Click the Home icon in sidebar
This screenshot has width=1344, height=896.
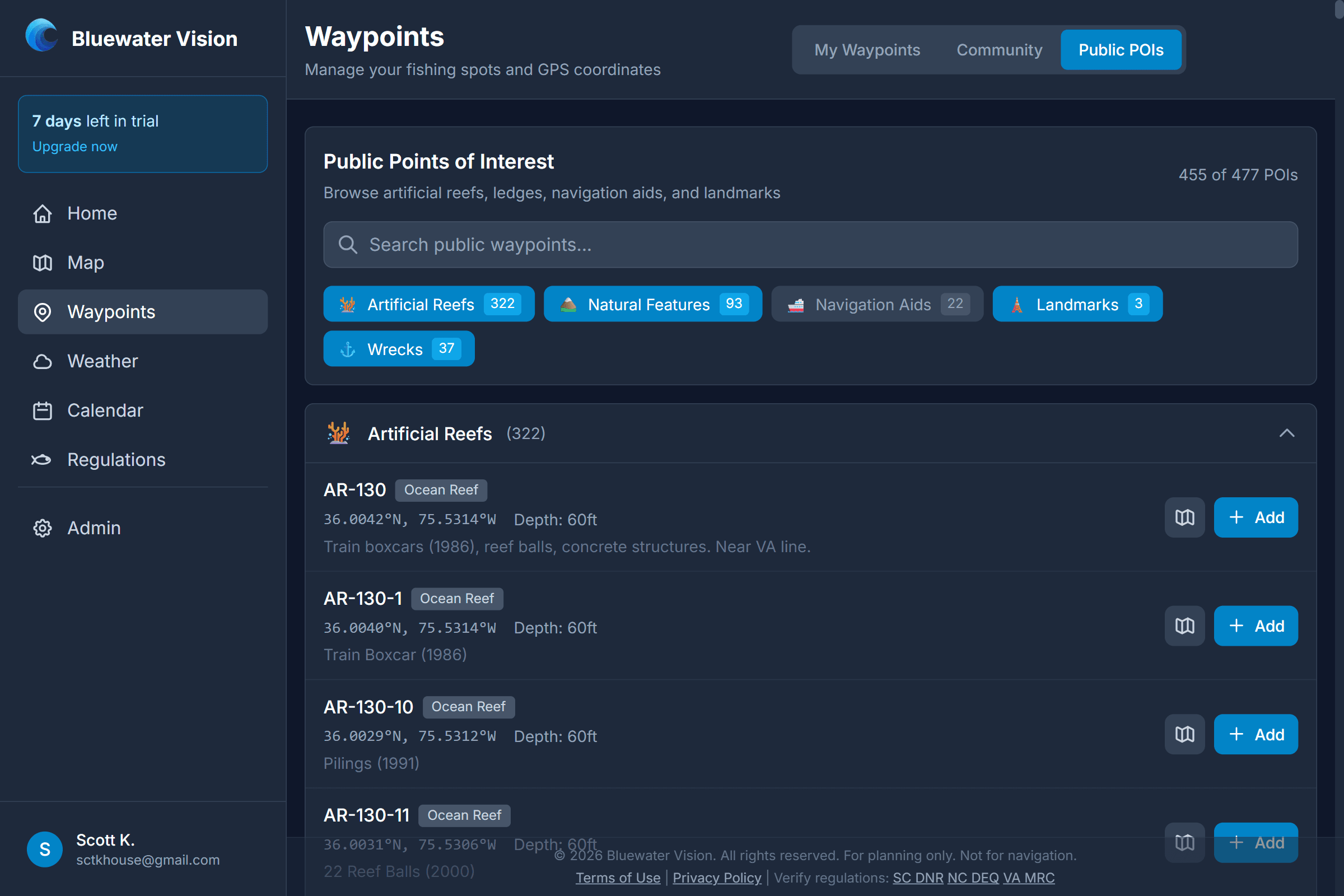[43, 214]
